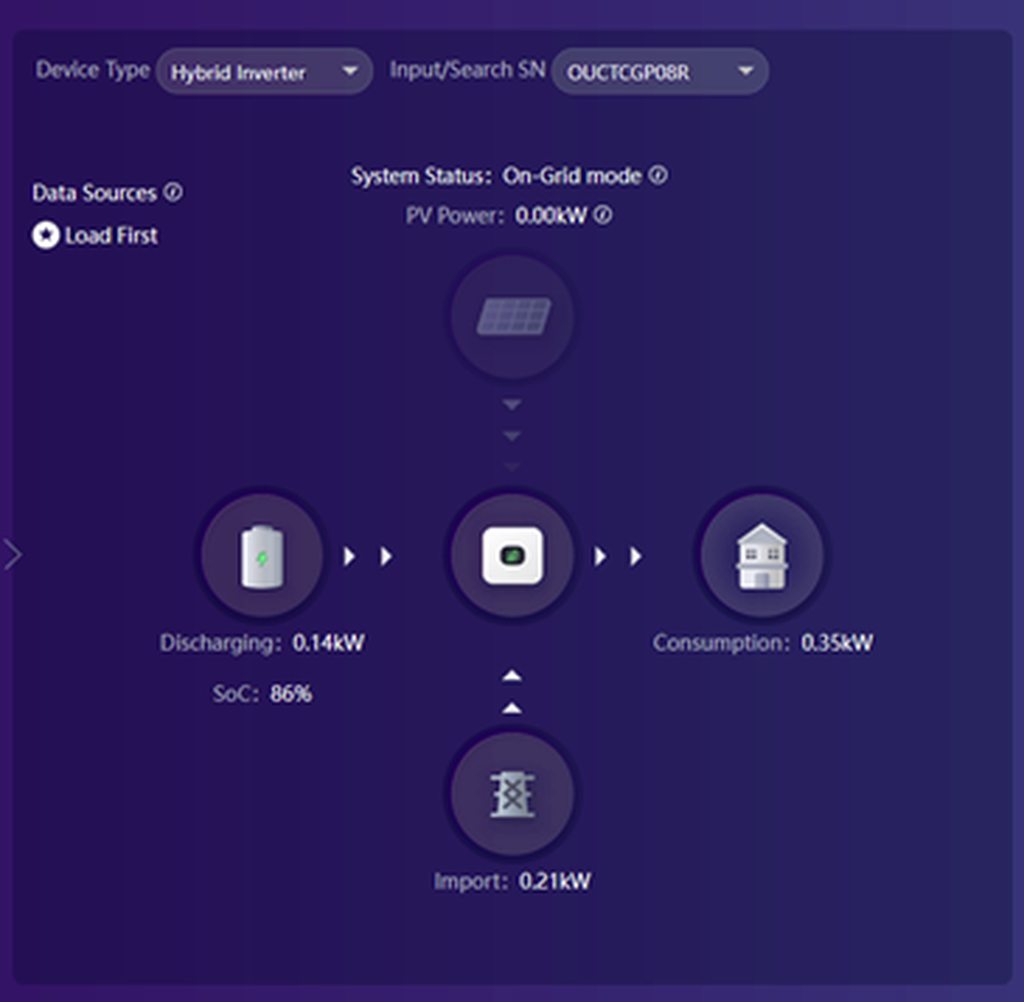This screenshot has height=1002, width=1024.
Task: Click the Consumption 0.35kW reading
Action: [762, 643]
